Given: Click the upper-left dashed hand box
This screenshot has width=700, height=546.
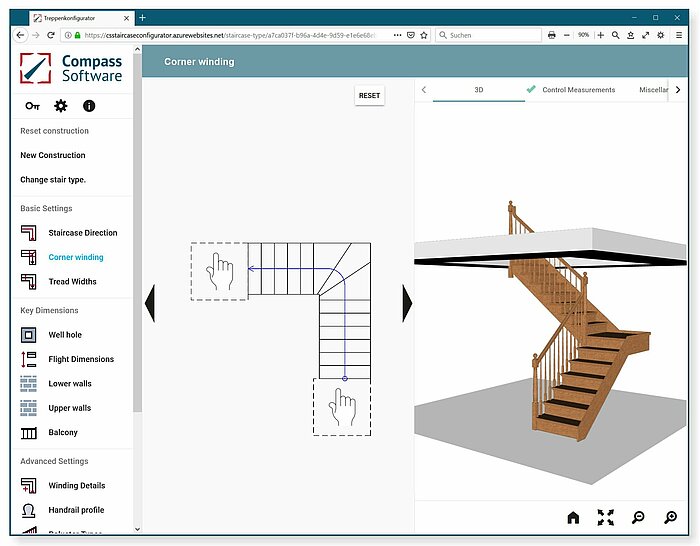Looking at the screenshot, I should click(219, 271).
